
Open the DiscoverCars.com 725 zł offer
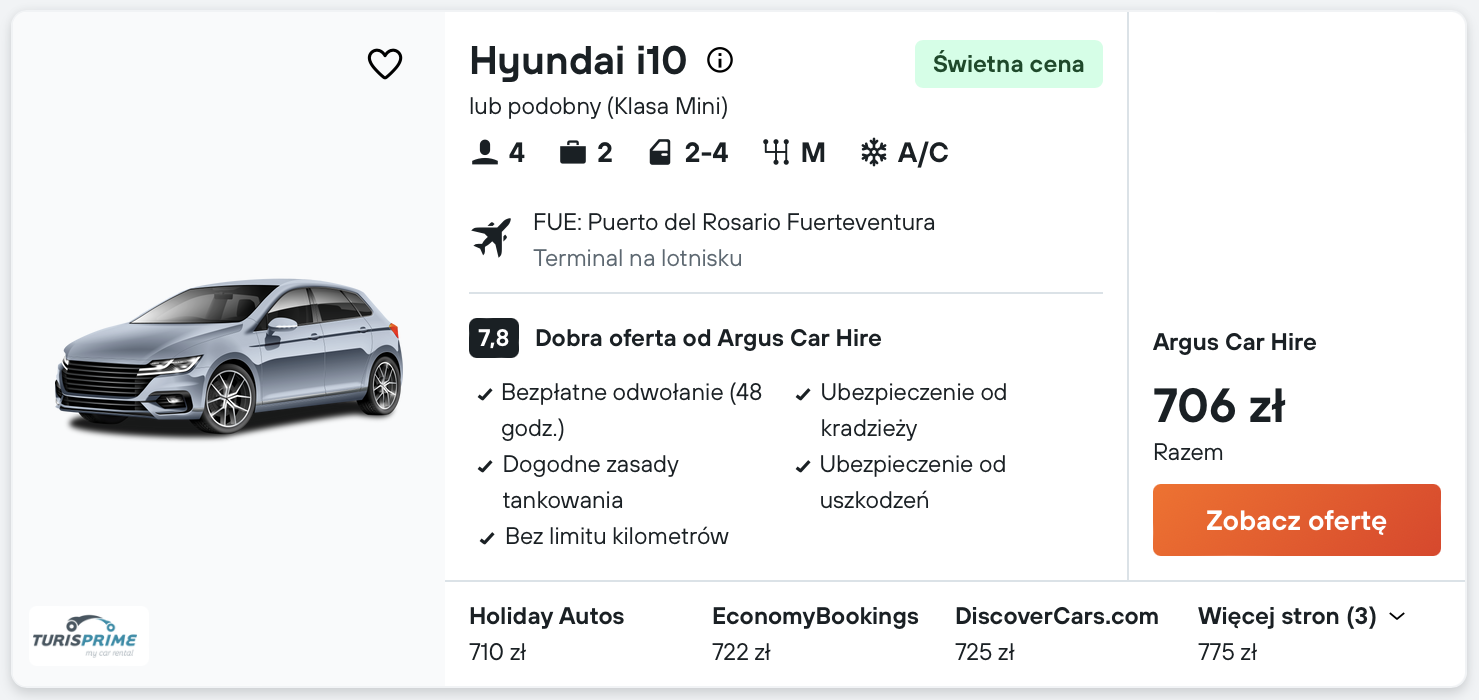[x=1057, y=634]
